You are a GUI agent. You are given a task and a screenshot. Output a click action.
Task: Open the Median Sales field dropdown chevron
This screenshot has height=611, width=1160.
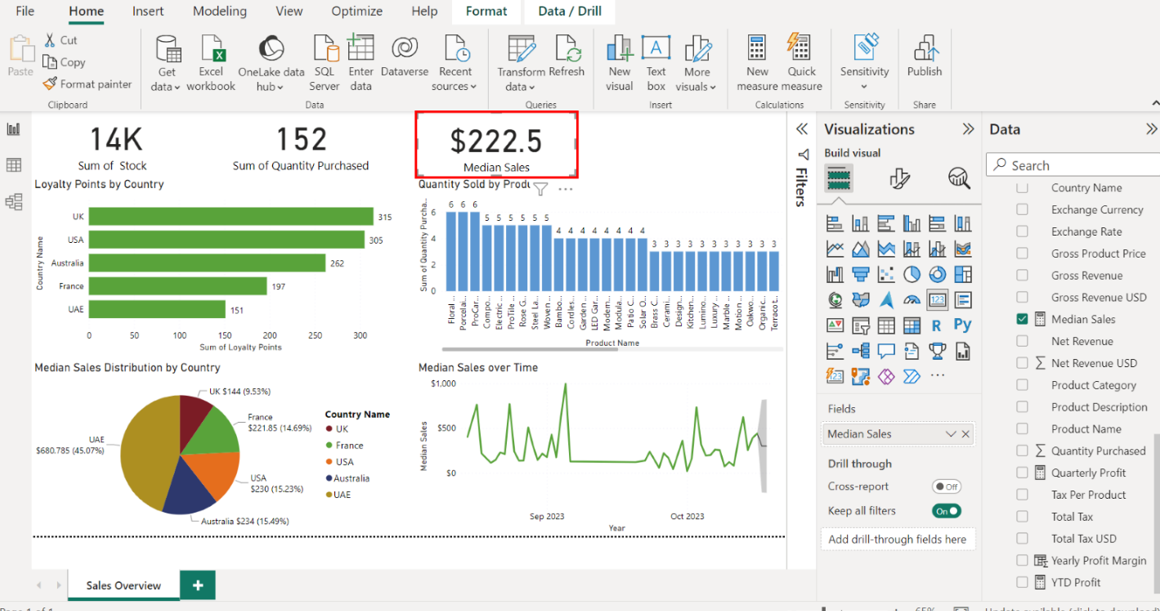pos(951,434)
